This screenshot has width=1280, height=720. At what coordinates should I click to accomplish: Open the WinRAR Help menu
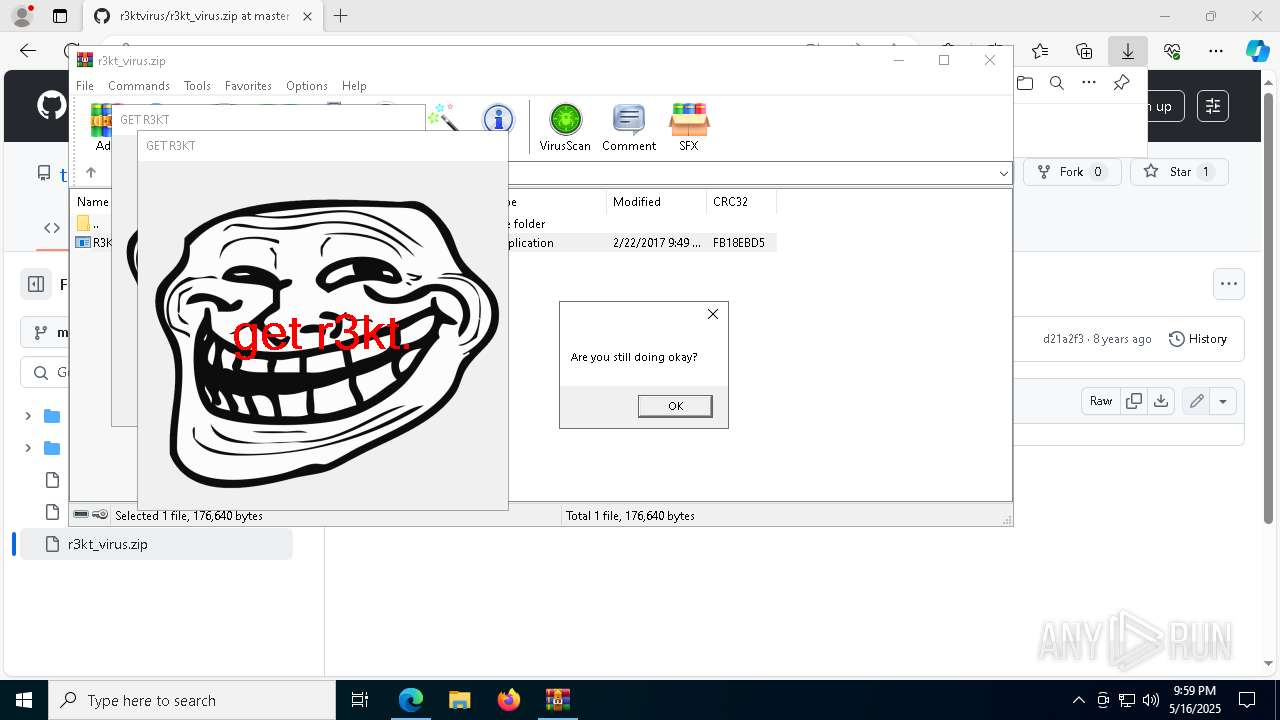point(354,86)
